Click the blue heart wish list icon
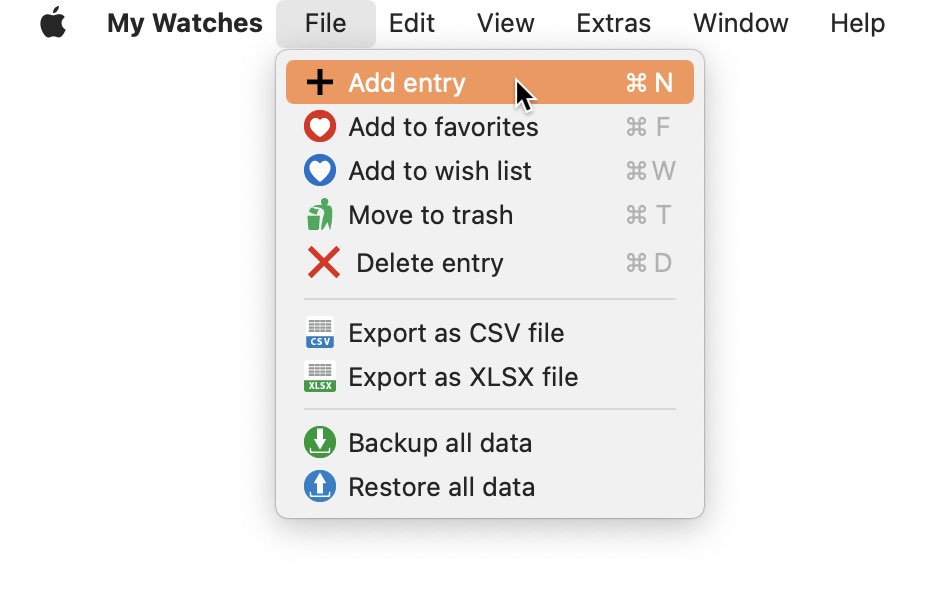Image resolution: width=925 pixels, height=595 pixels. 320,170
